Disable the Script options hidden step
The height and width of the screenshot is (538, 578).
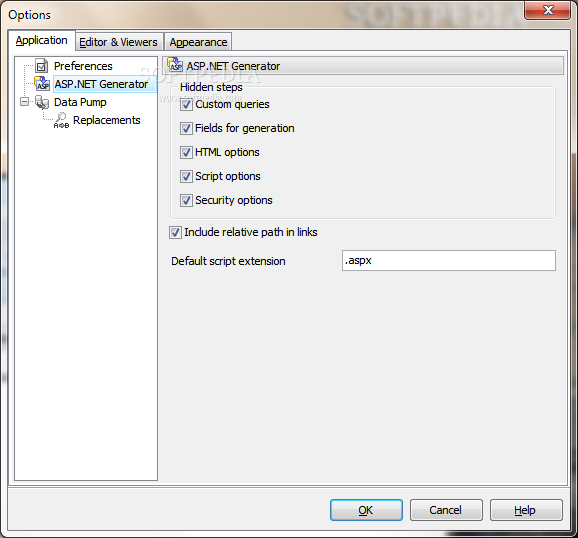pos(186,176)
